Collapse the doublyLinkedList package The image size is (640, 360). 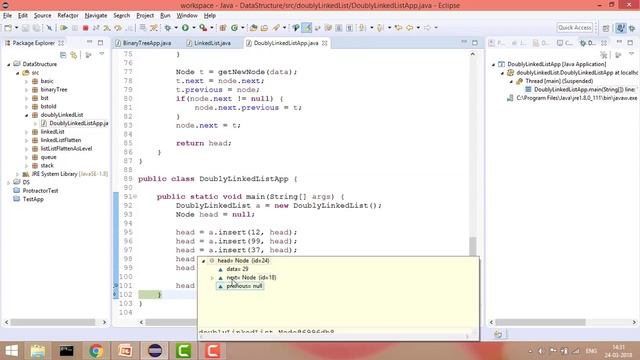click(27, 115)
